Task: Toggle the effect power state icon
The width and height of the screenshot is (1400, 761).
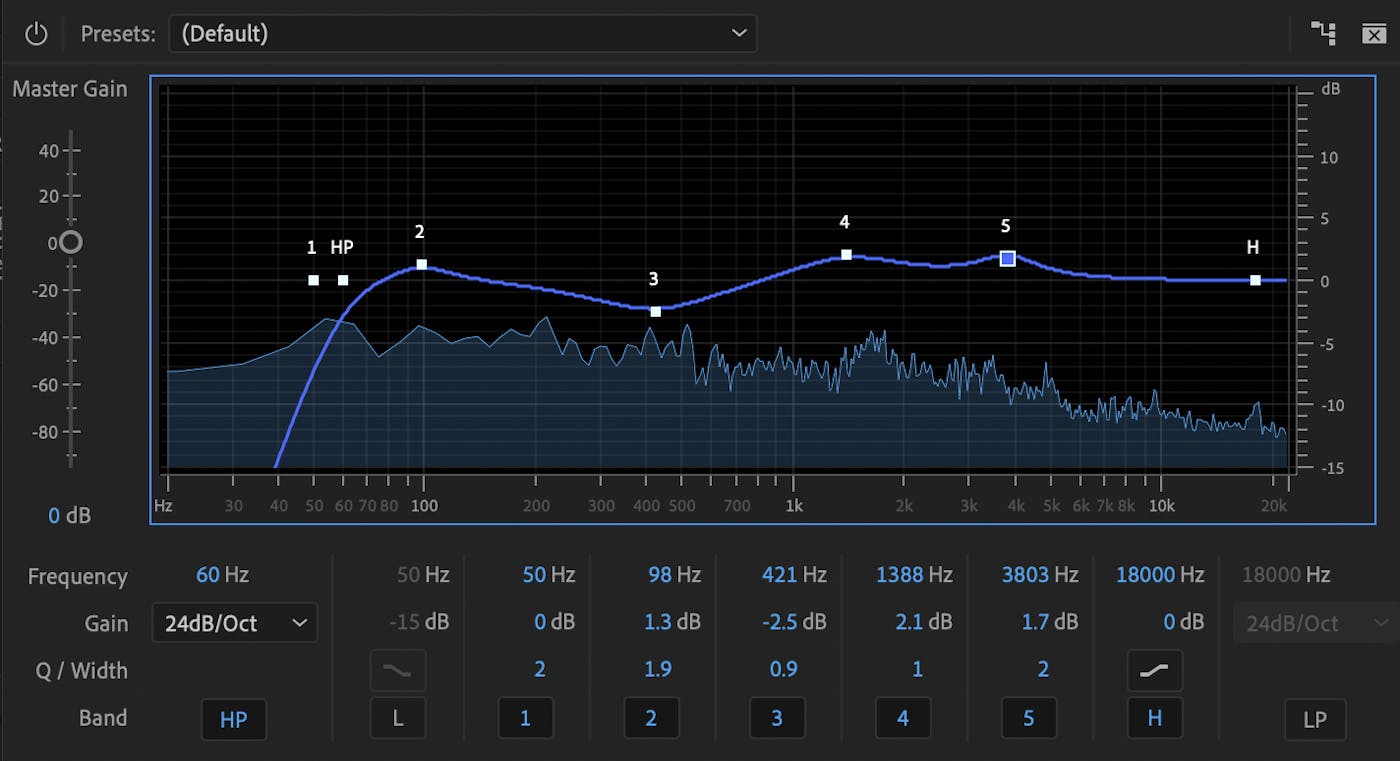Action: [36, 34]
